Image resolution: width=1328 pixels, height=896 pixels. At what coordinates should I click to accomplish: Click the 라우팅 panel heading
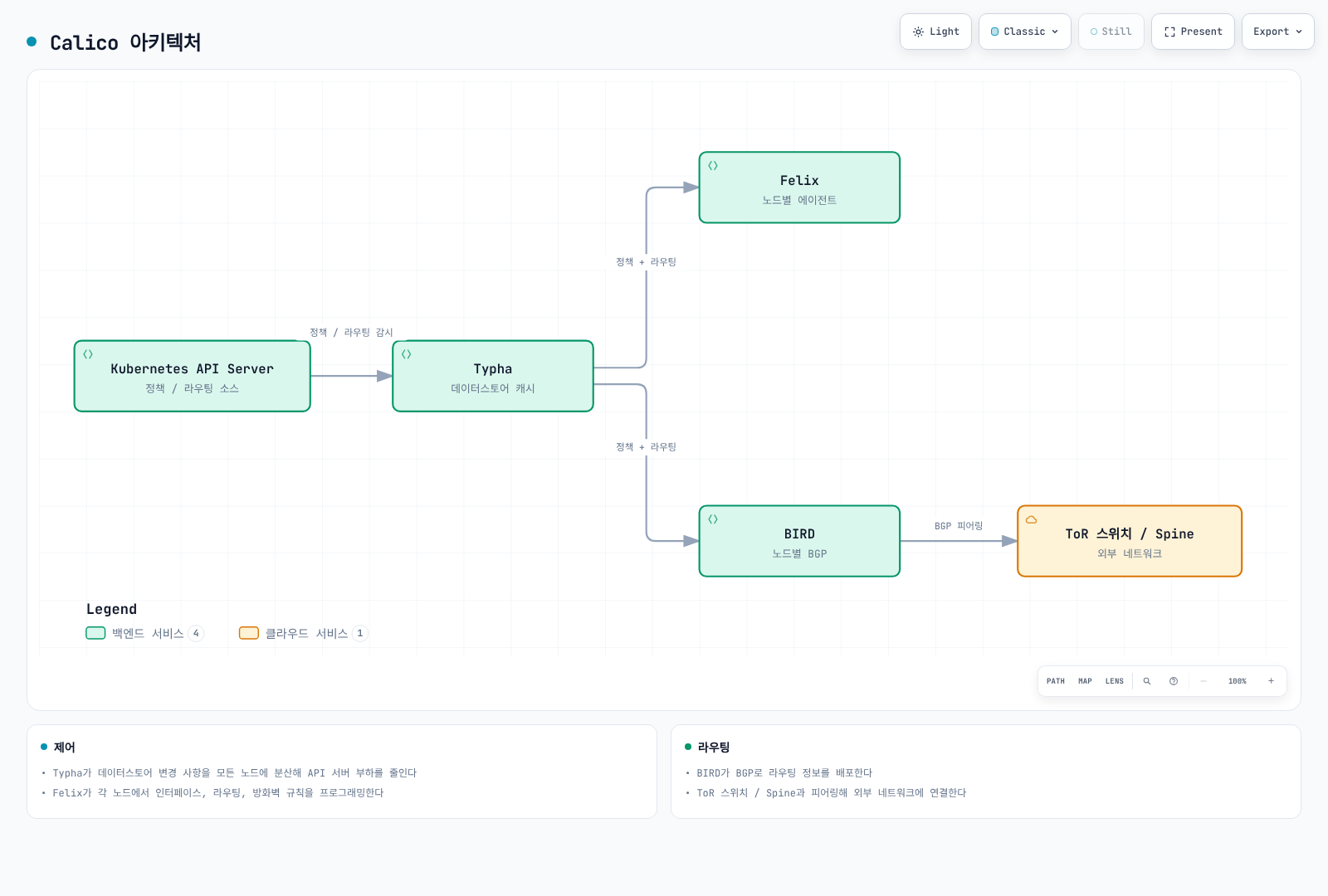pyautogui.click(x=714, y=747)
